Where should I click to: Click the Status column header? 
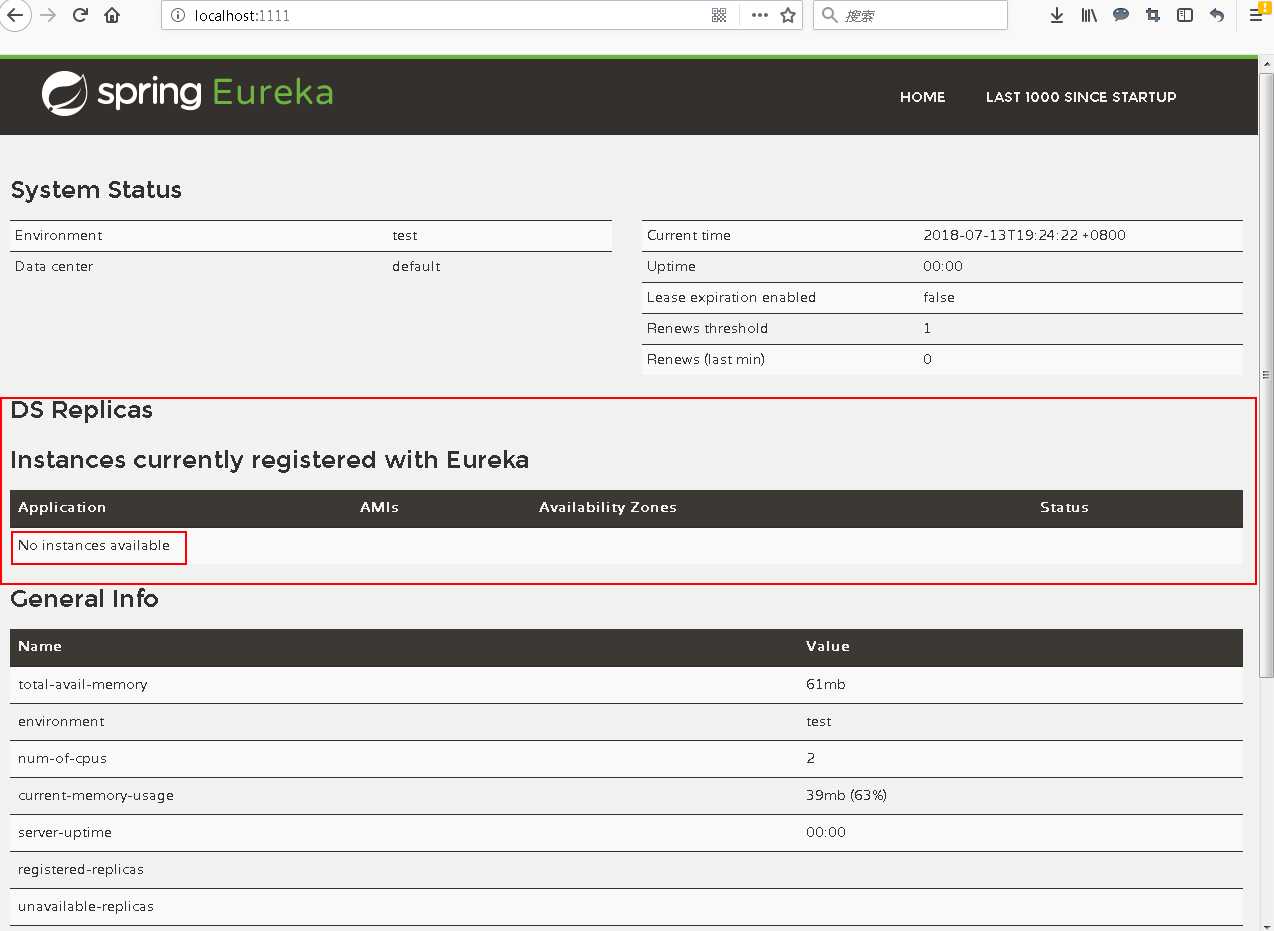pos(1064,507)
